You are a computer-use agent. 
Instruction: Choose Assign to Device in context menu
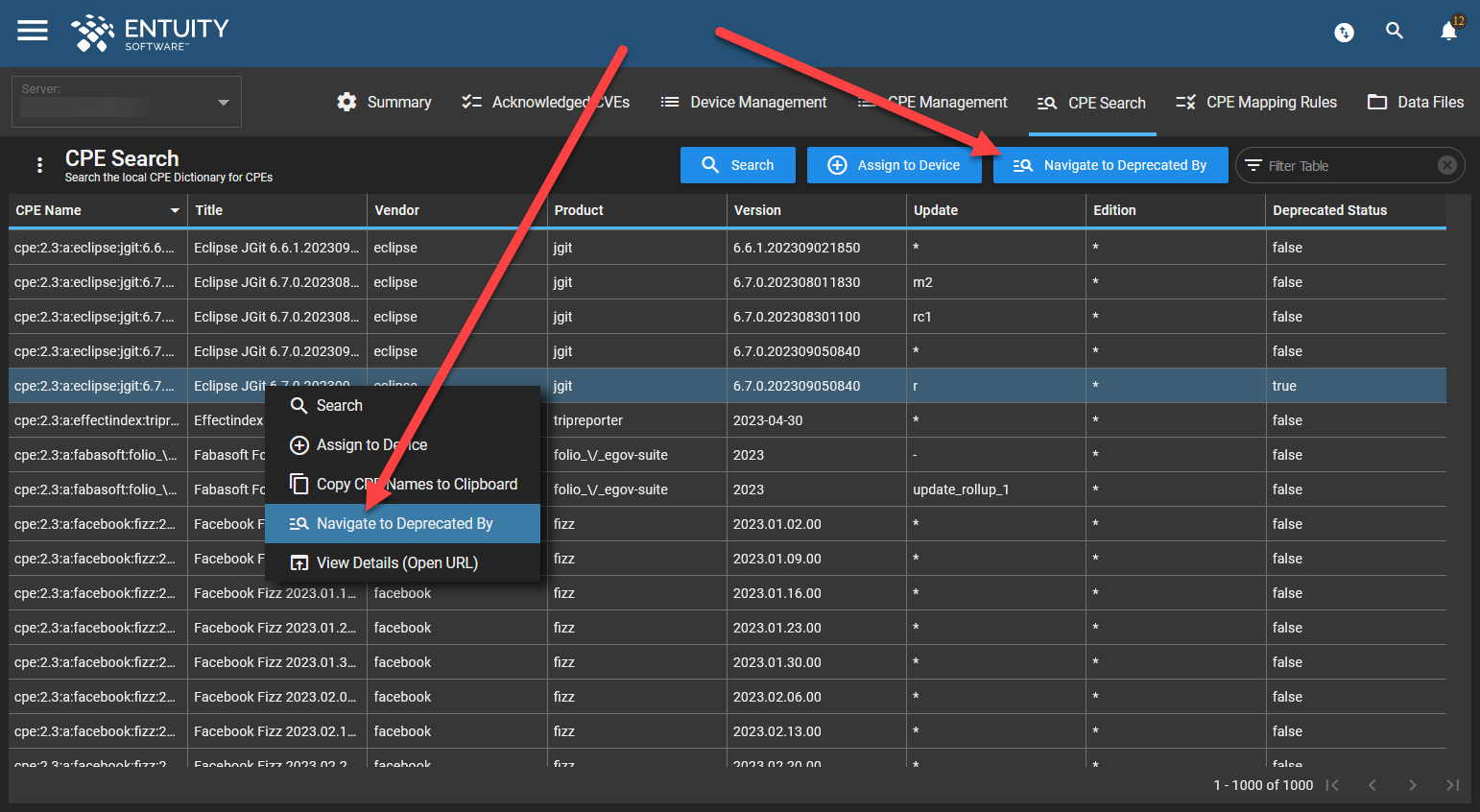(x=402, y=445)
